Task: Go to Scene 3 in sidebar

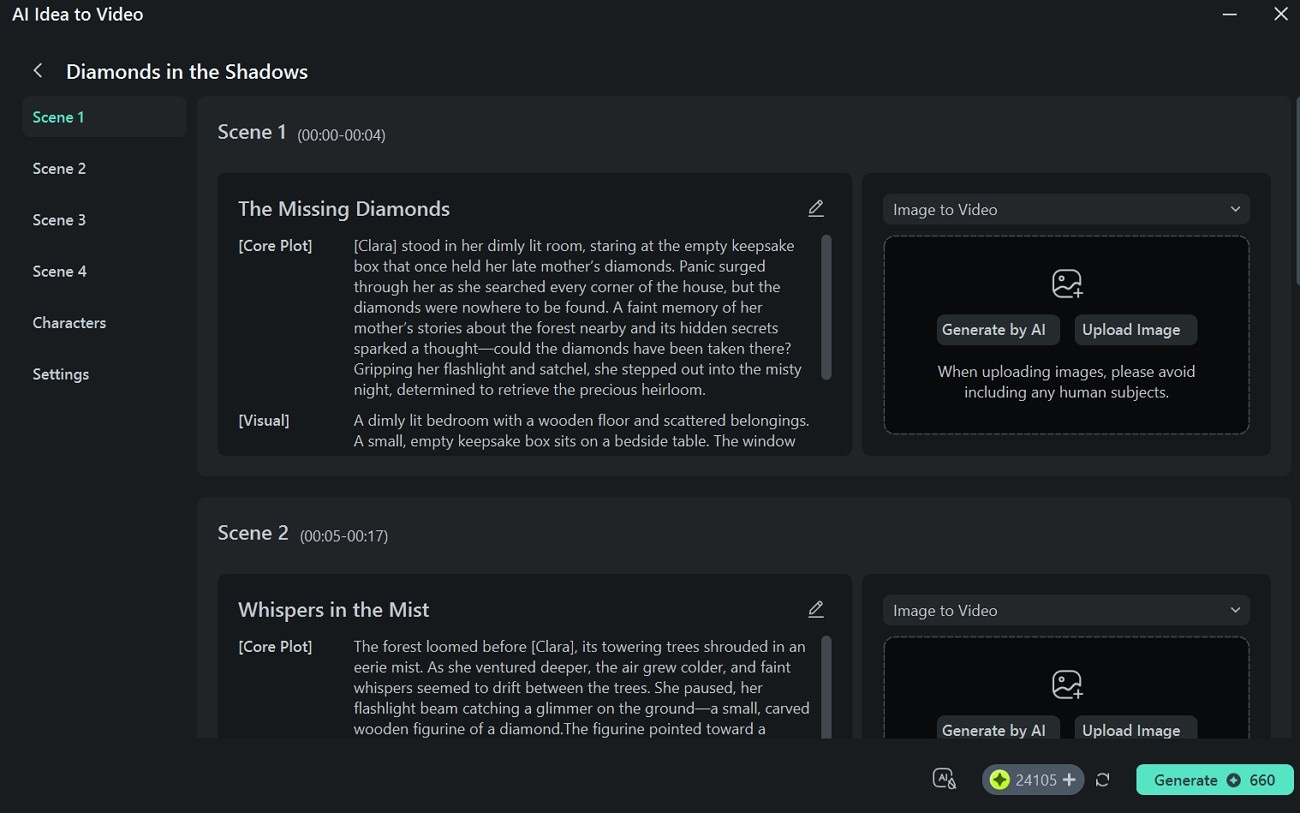Action: pyautogui.click(x=59, y=220)
